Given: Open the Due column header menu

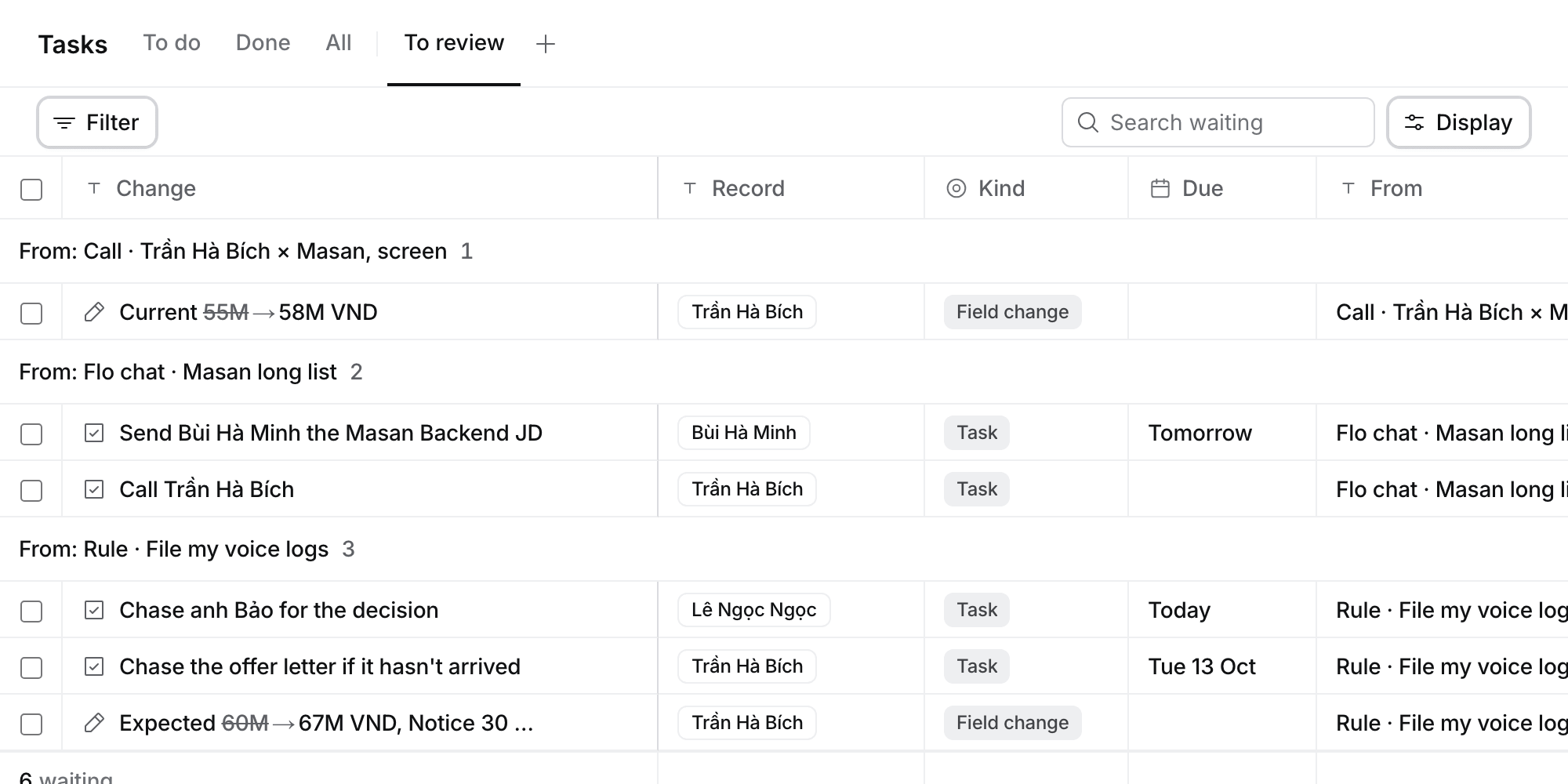Looking at the screenshot, I should point(1222,188).
